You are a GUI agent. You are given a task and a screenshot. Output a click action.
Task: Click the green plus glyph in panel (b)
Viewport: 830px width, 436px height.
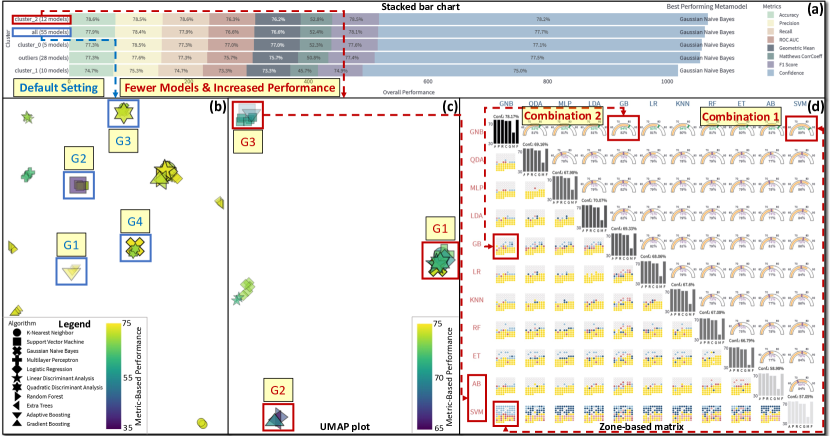[28, 175]
